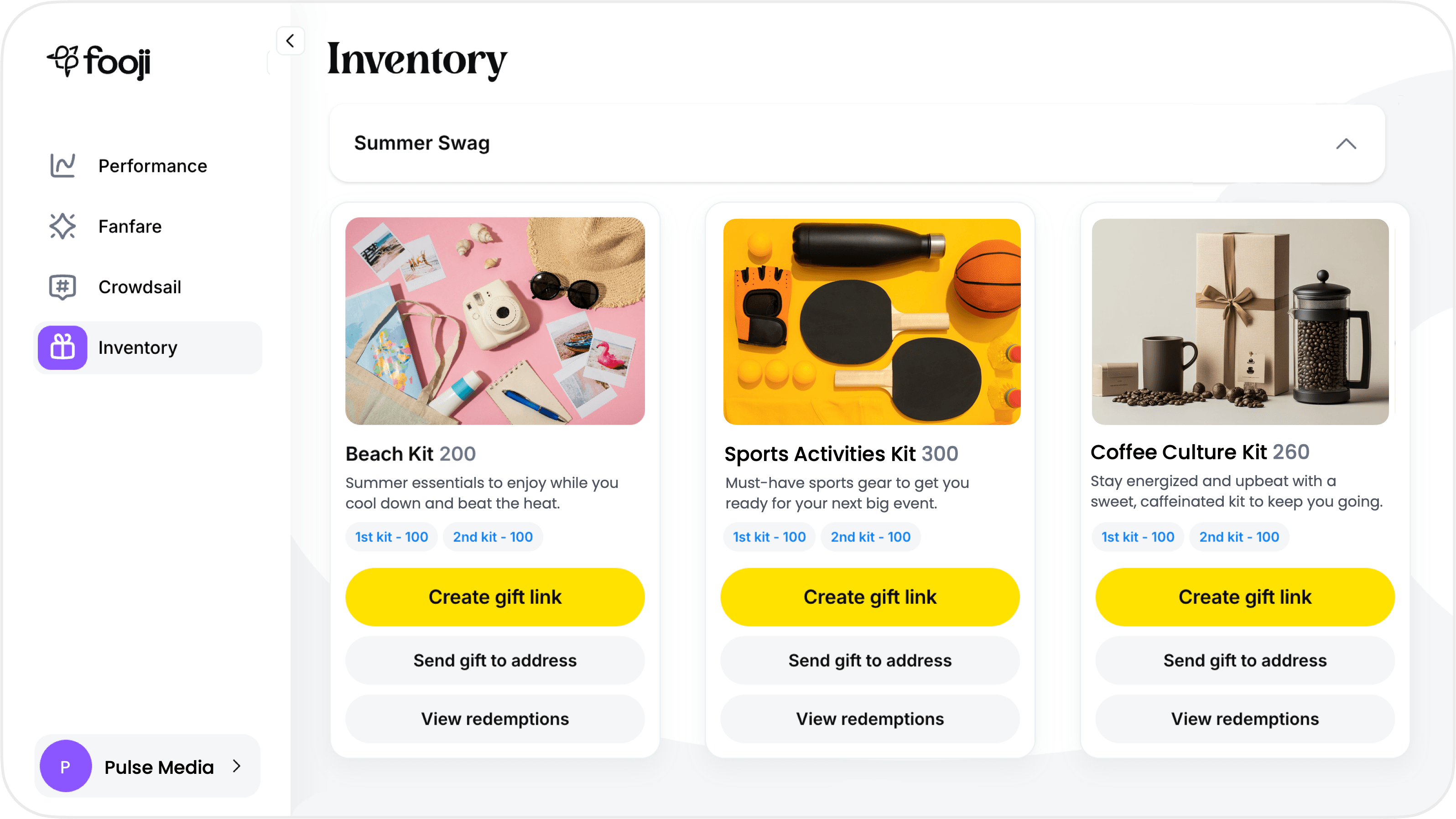
Task: Go to the Crowdsail section
Action: pyautogui.click(x=140, y=286)
